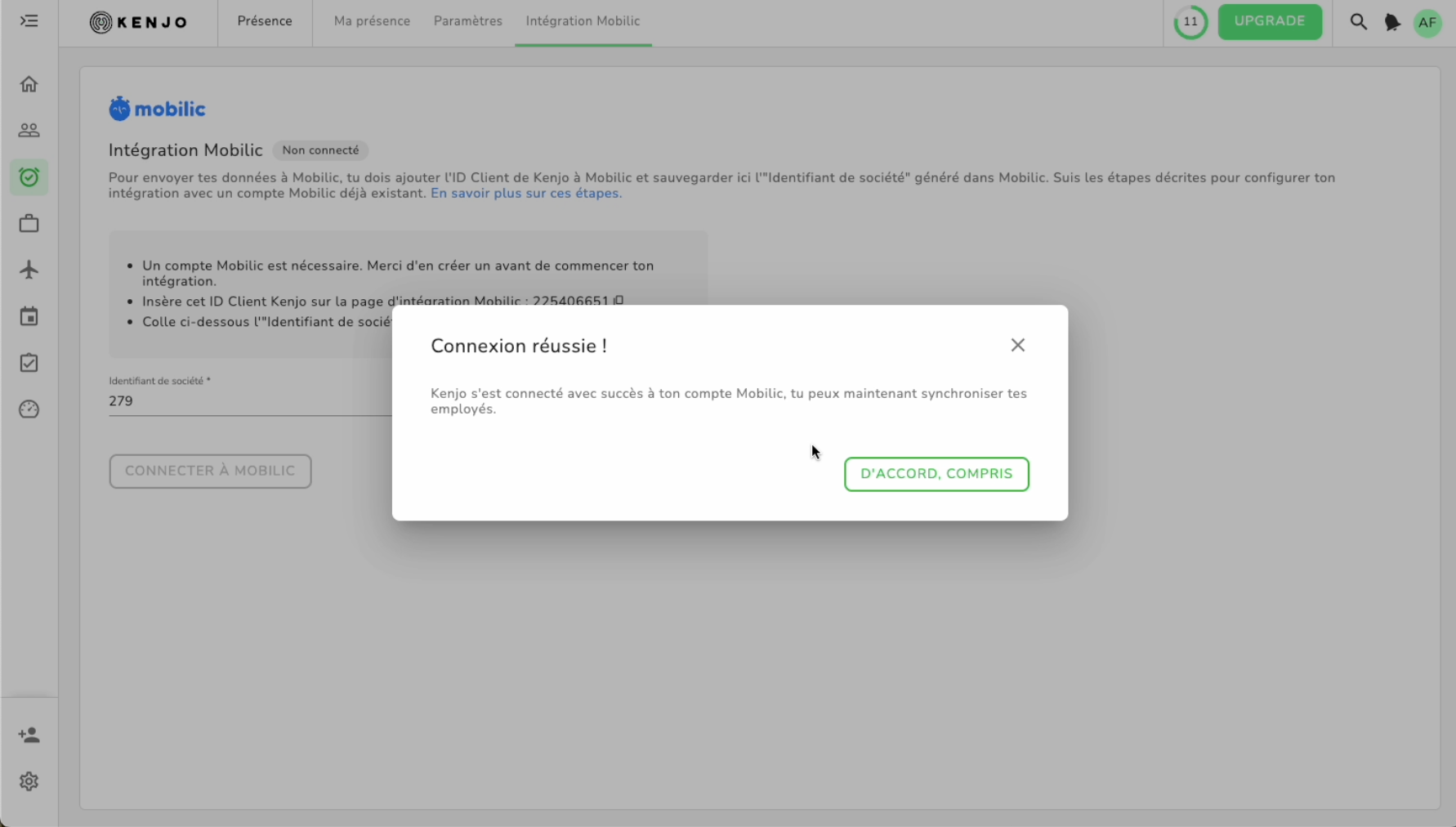
Task: Click the D'accord, compris button
Action: coord(936,474)
